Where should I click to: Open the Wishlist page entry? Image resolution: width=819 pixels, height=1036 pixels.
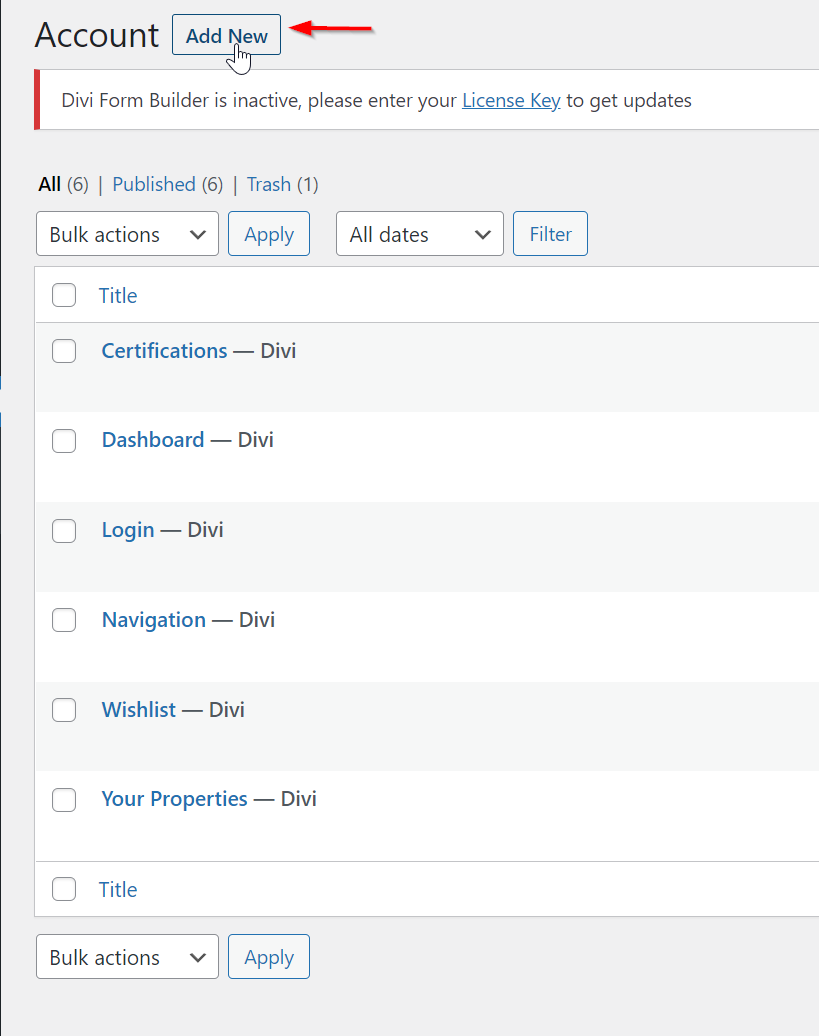point(139,710)
